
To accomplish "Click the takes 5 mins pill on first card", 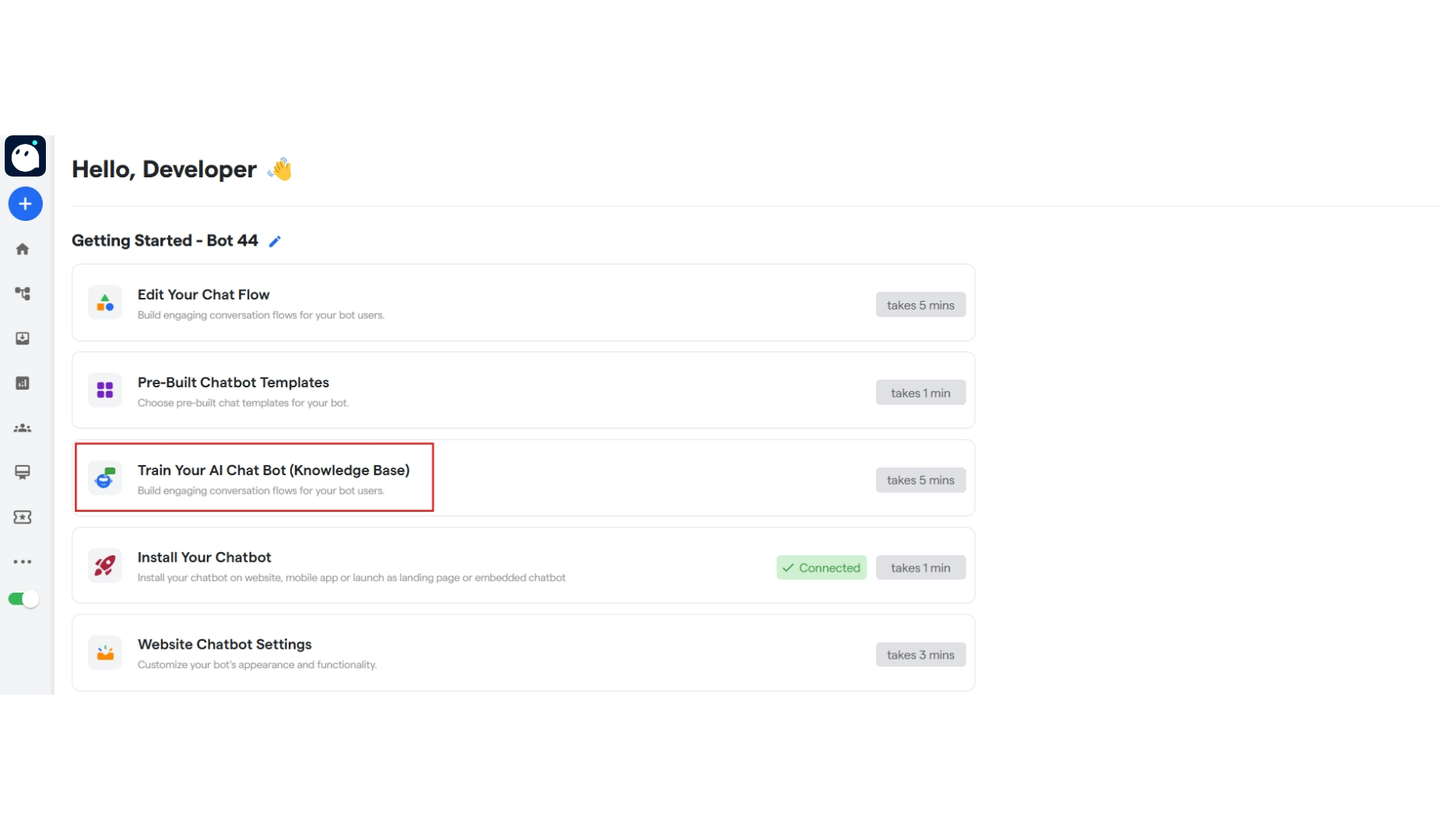I will [x=921, y=304].
